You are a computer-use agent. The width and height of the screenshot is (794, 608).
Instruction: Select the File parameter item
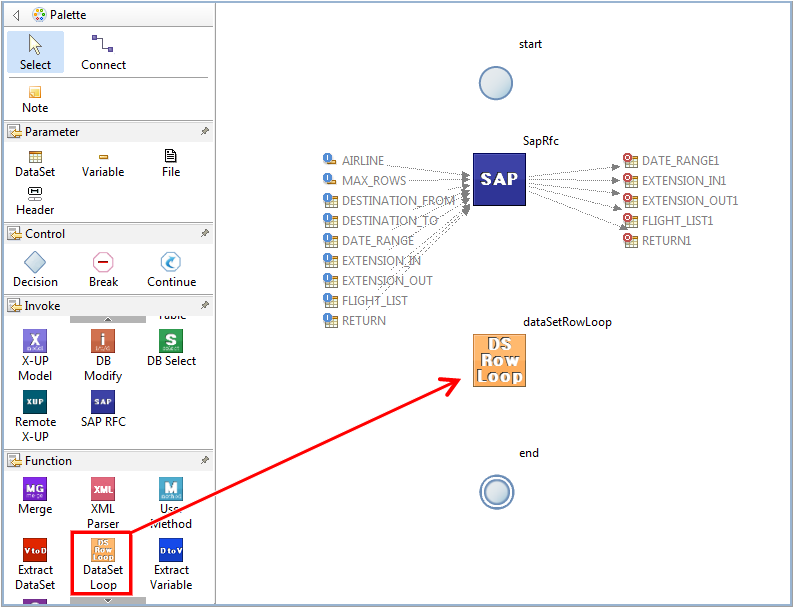171,164
